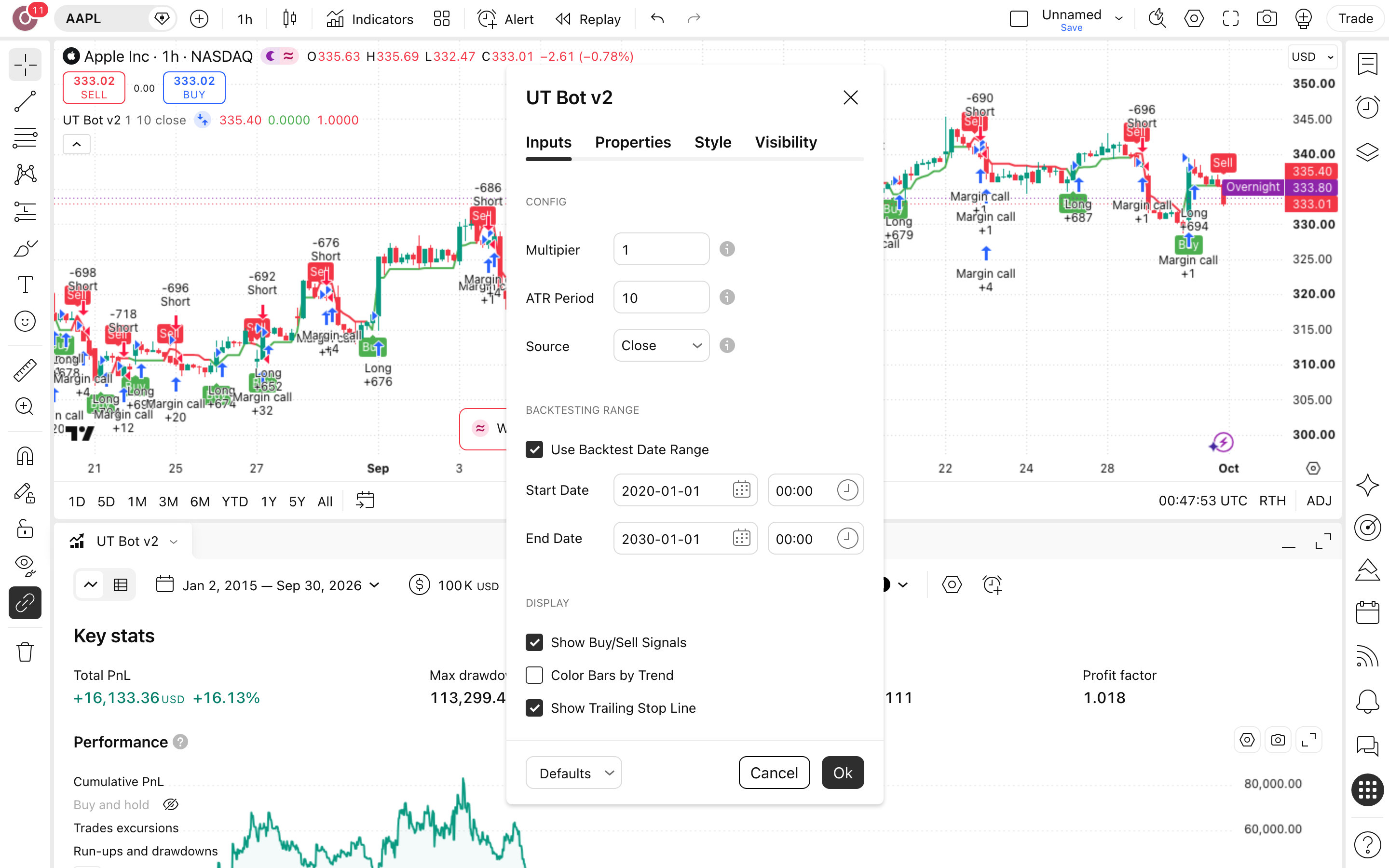Open the Alert creation button

[x=505, y=19]
